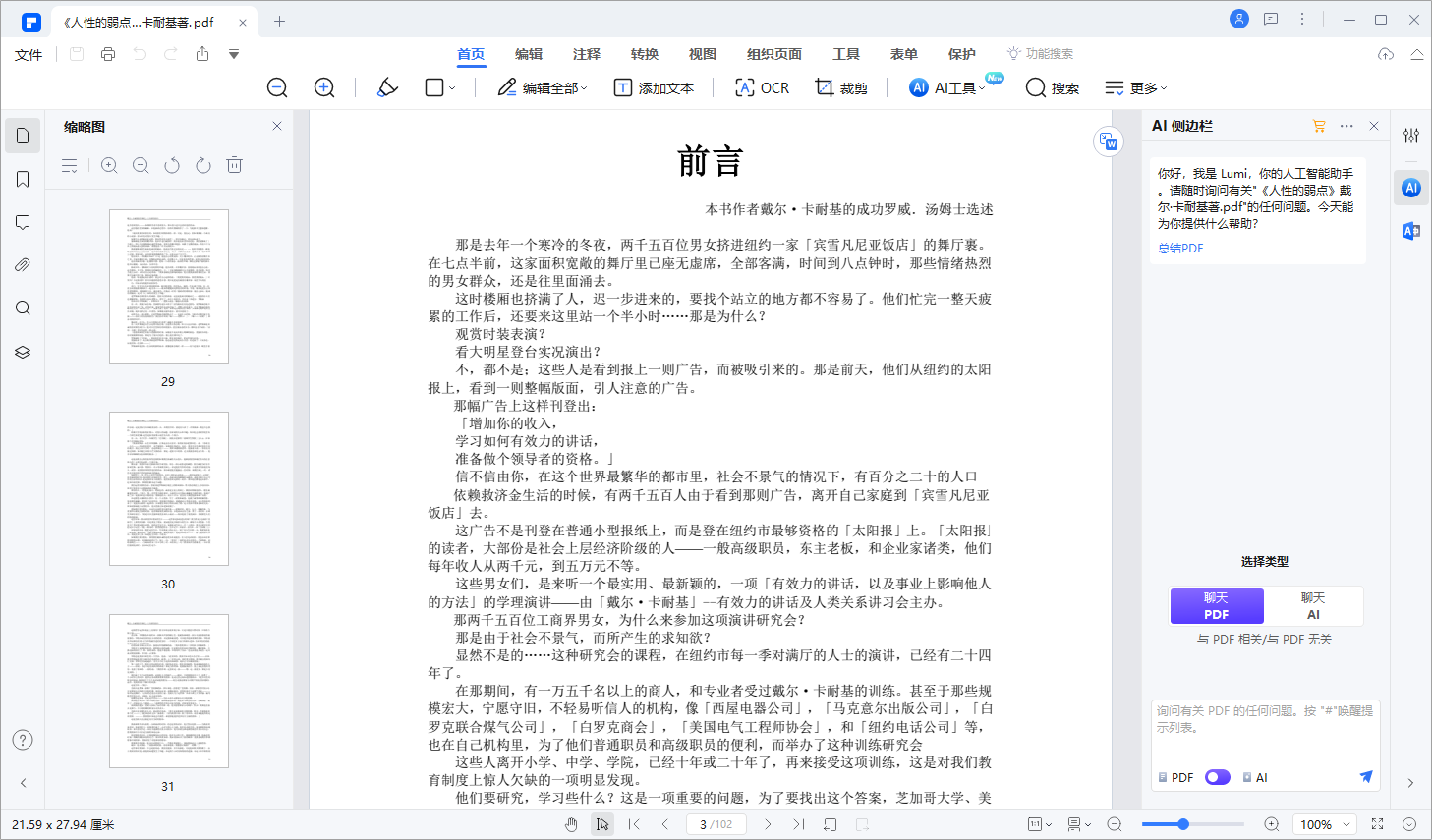The height and width of the screenshot is (840, 1432).
Task: Open the bookmarks panel icon in left sidebar
Action: click(23, 179)
